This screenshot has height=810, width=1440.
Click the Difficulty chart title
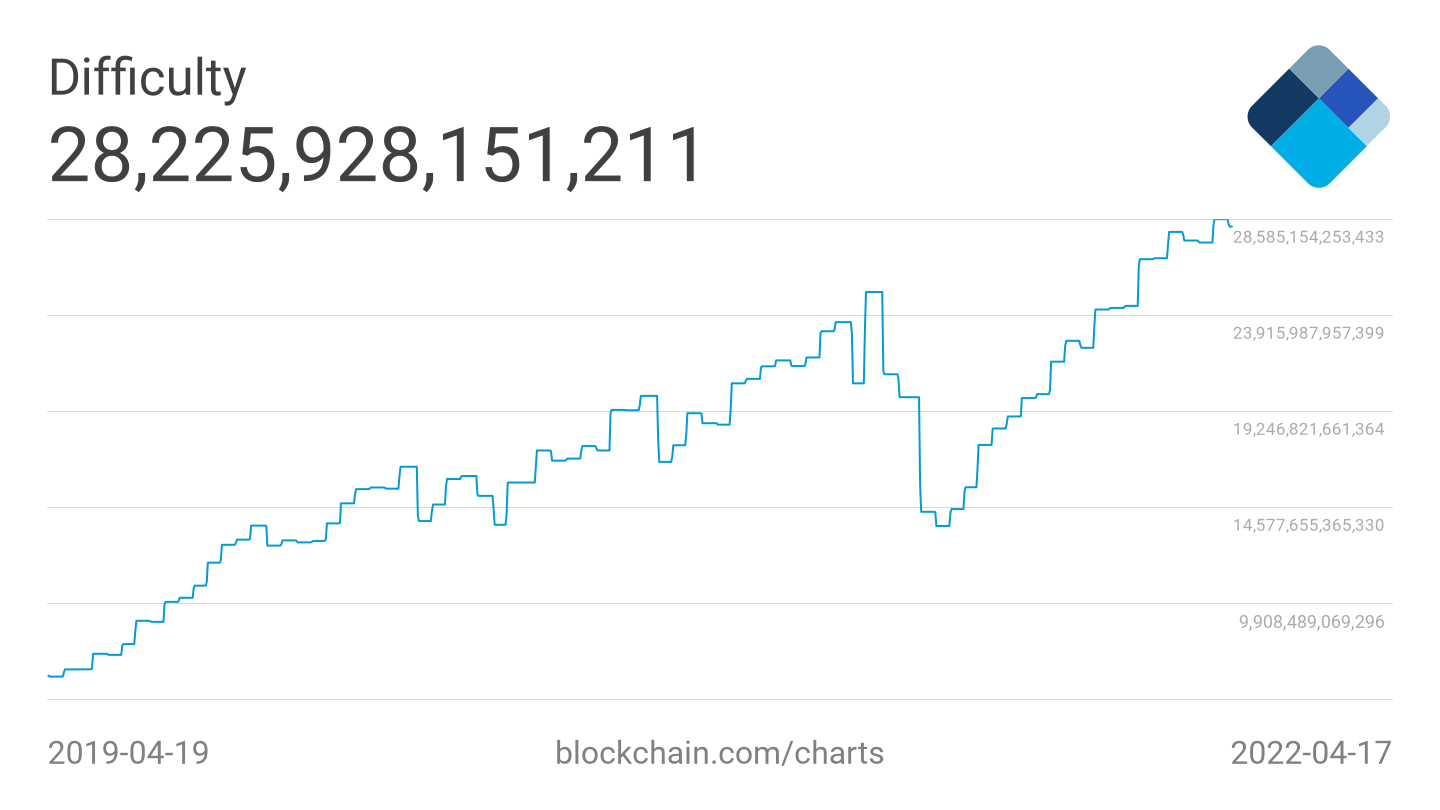[147, 78]
